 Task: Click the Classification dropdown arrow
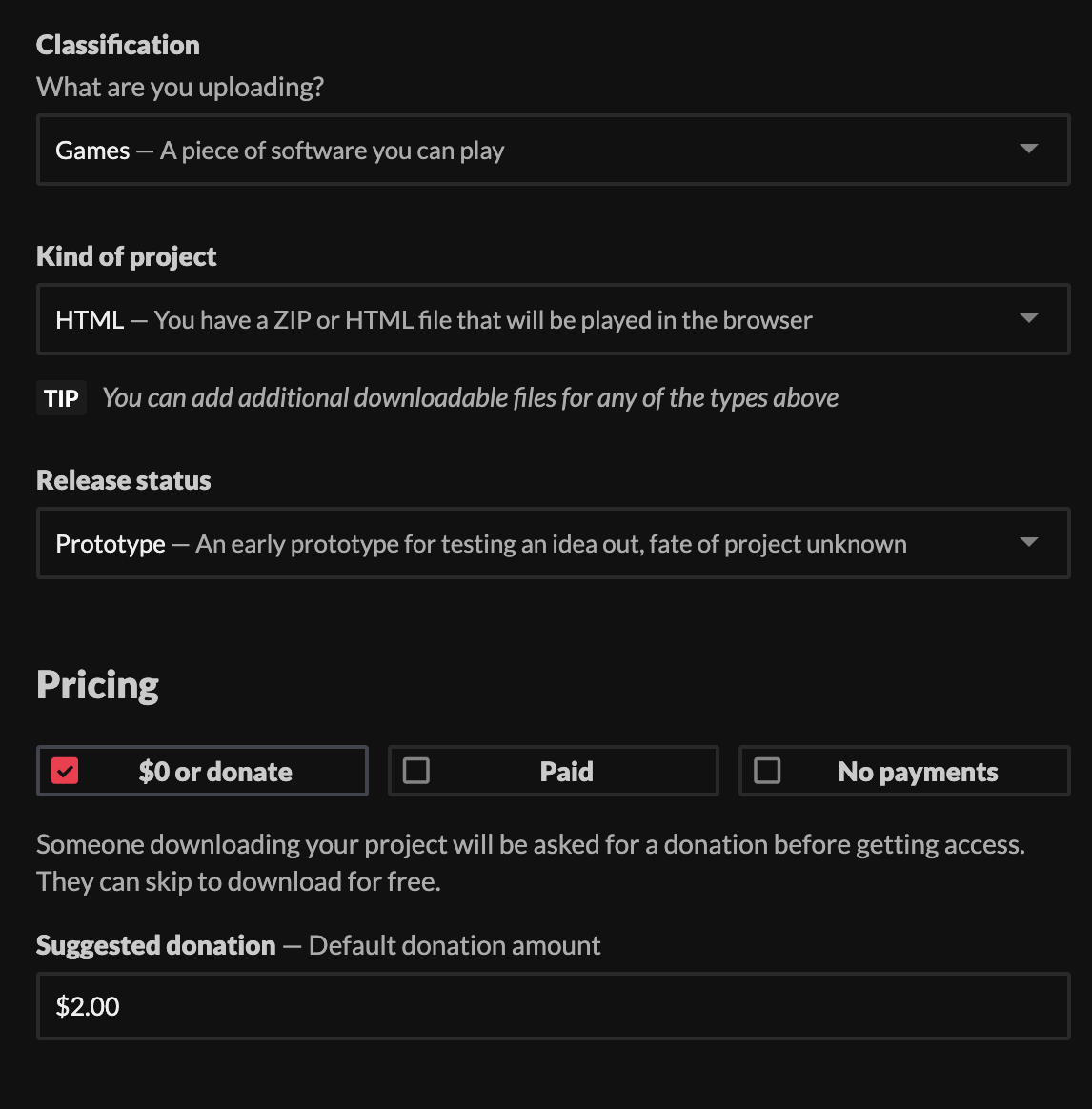[x=1028, y=150]
